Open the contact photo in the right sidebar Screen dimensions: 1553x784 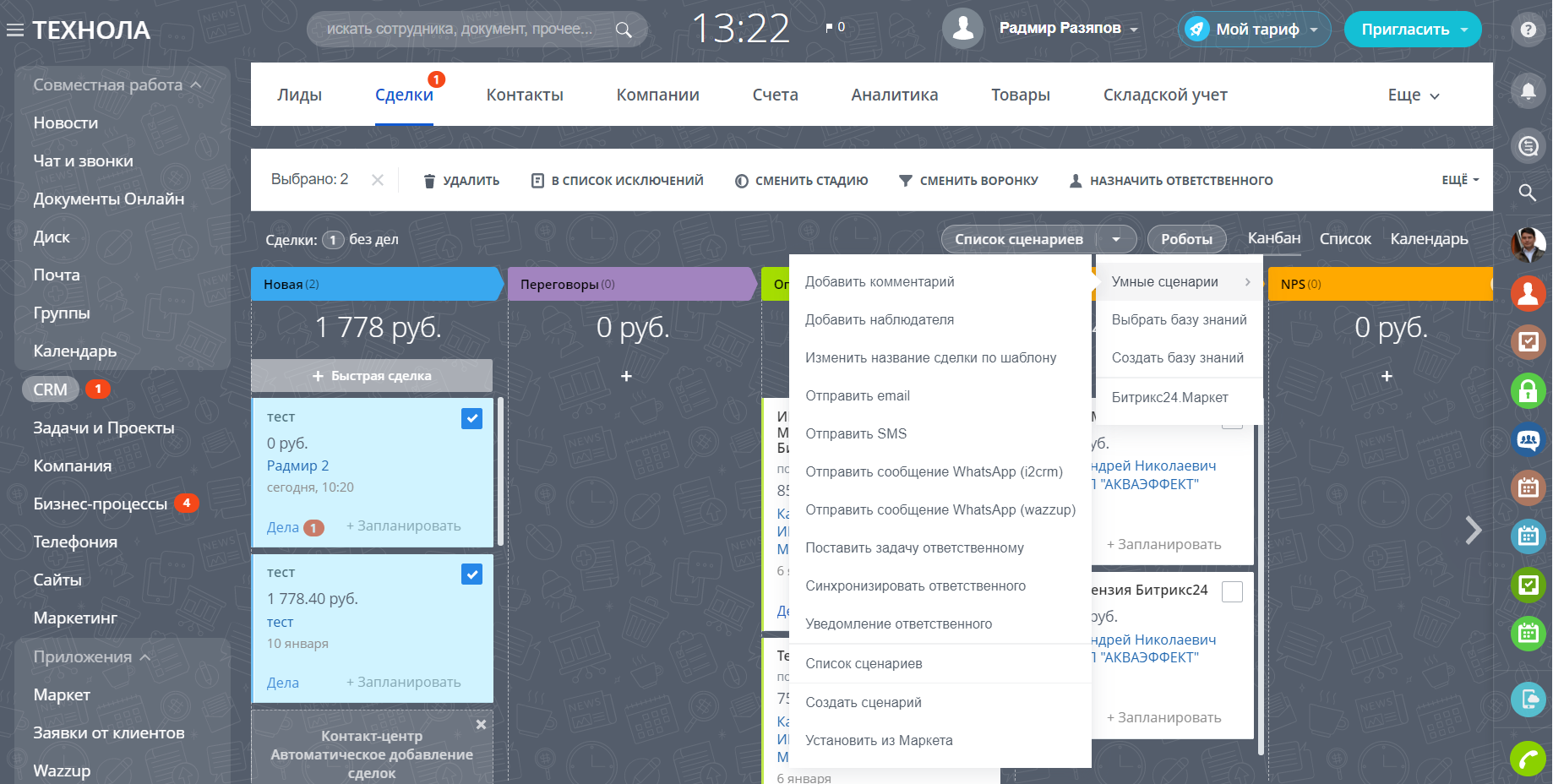[1528, 245]
